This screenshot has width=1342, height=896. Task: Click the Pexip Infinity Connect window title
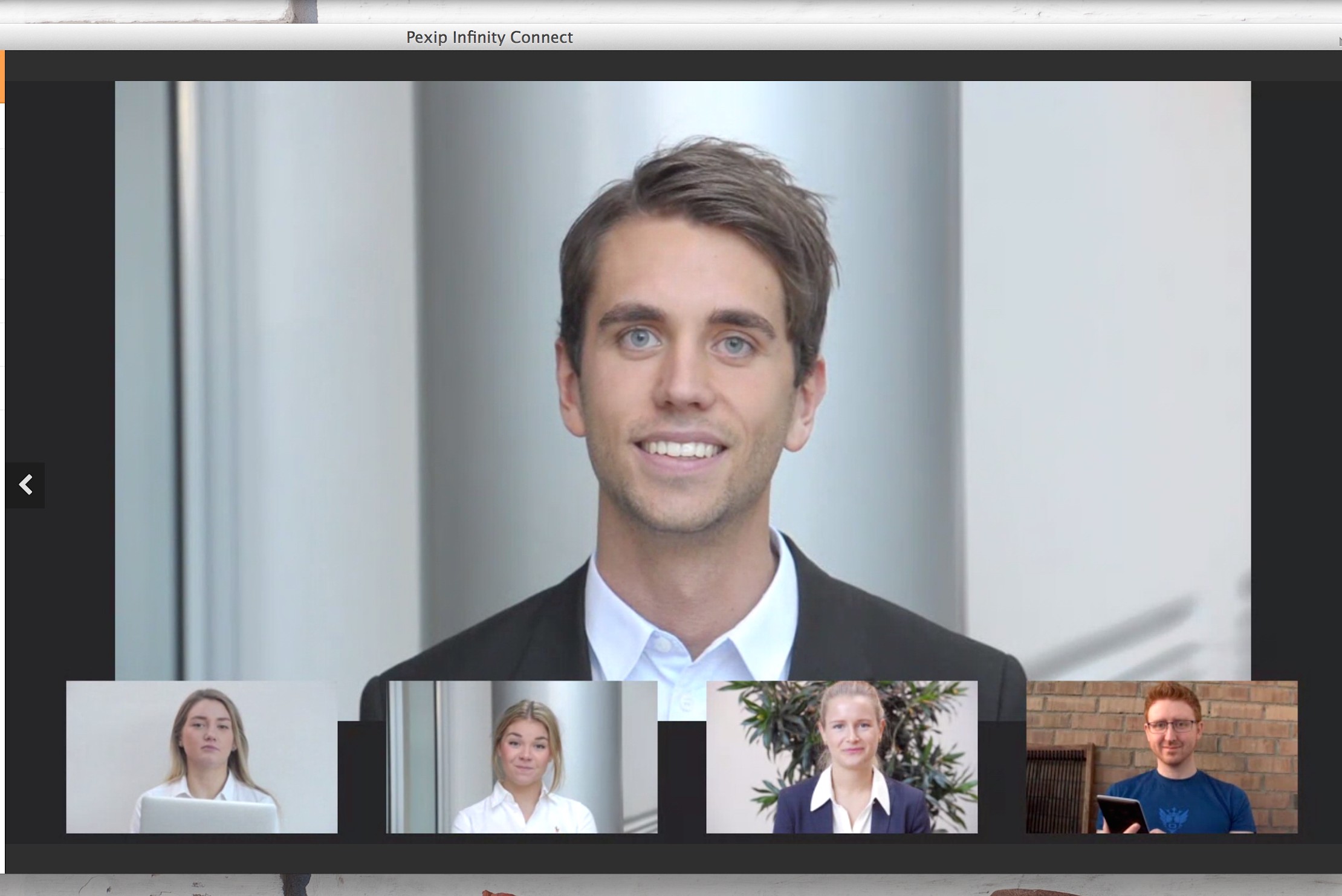pos(489,37)
